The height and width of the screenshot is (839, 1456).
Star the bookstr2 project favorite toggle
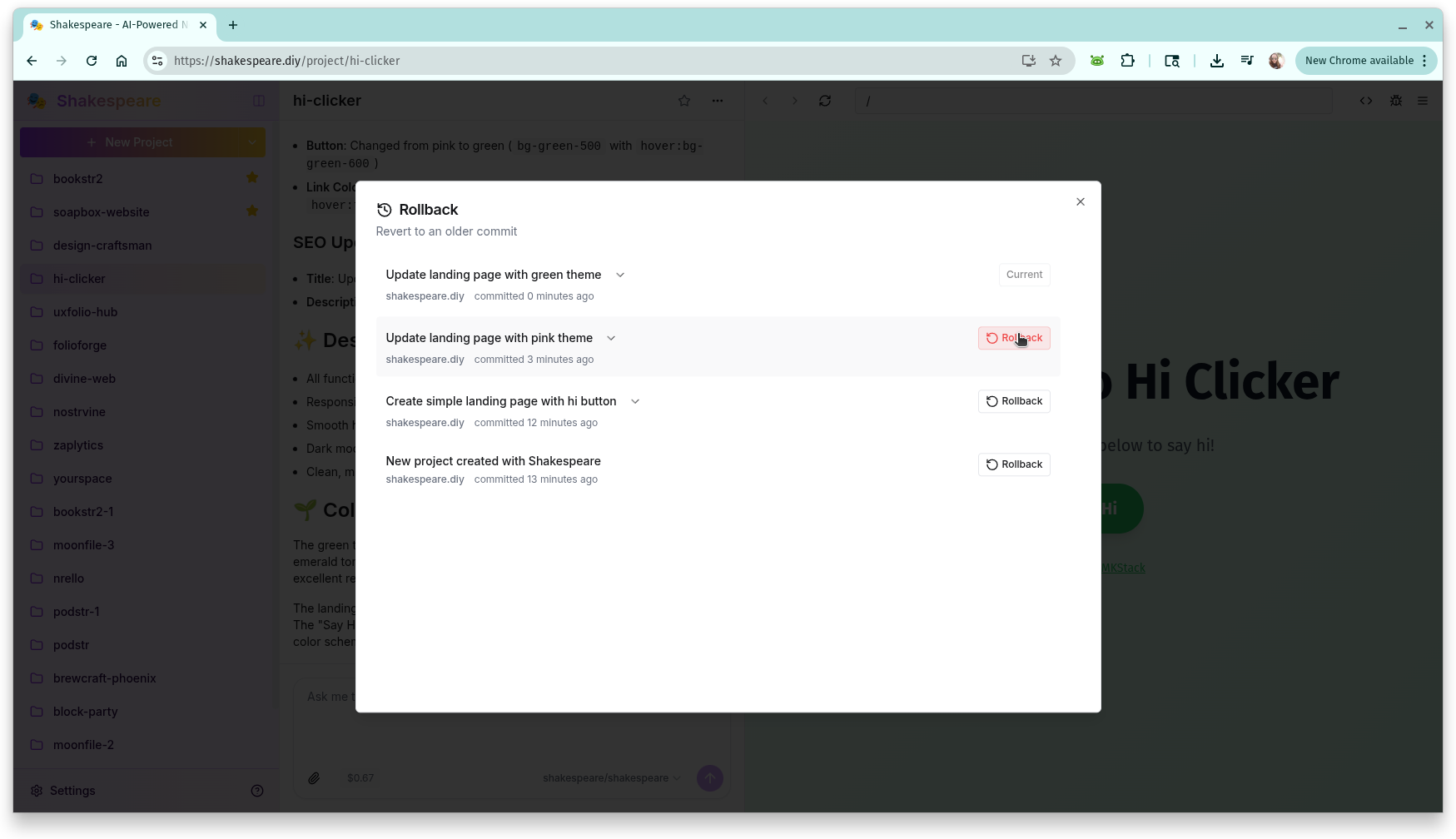pyautogui.click(x=252, y=177)
